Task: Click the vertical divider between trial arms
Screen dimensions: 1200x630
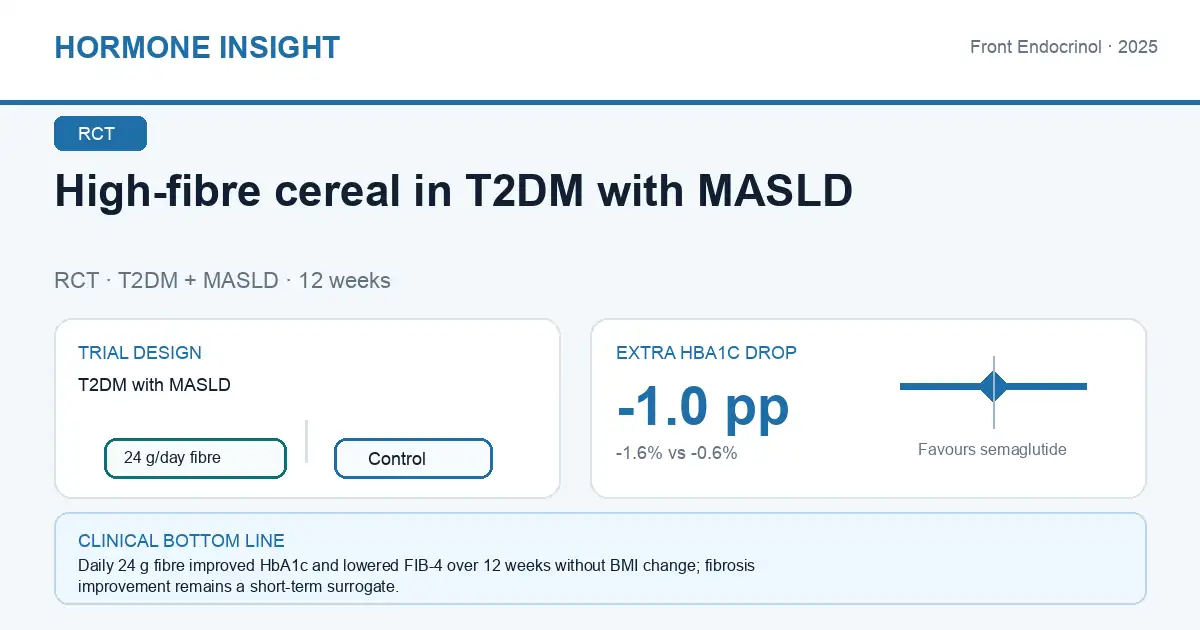Action: 306,441
